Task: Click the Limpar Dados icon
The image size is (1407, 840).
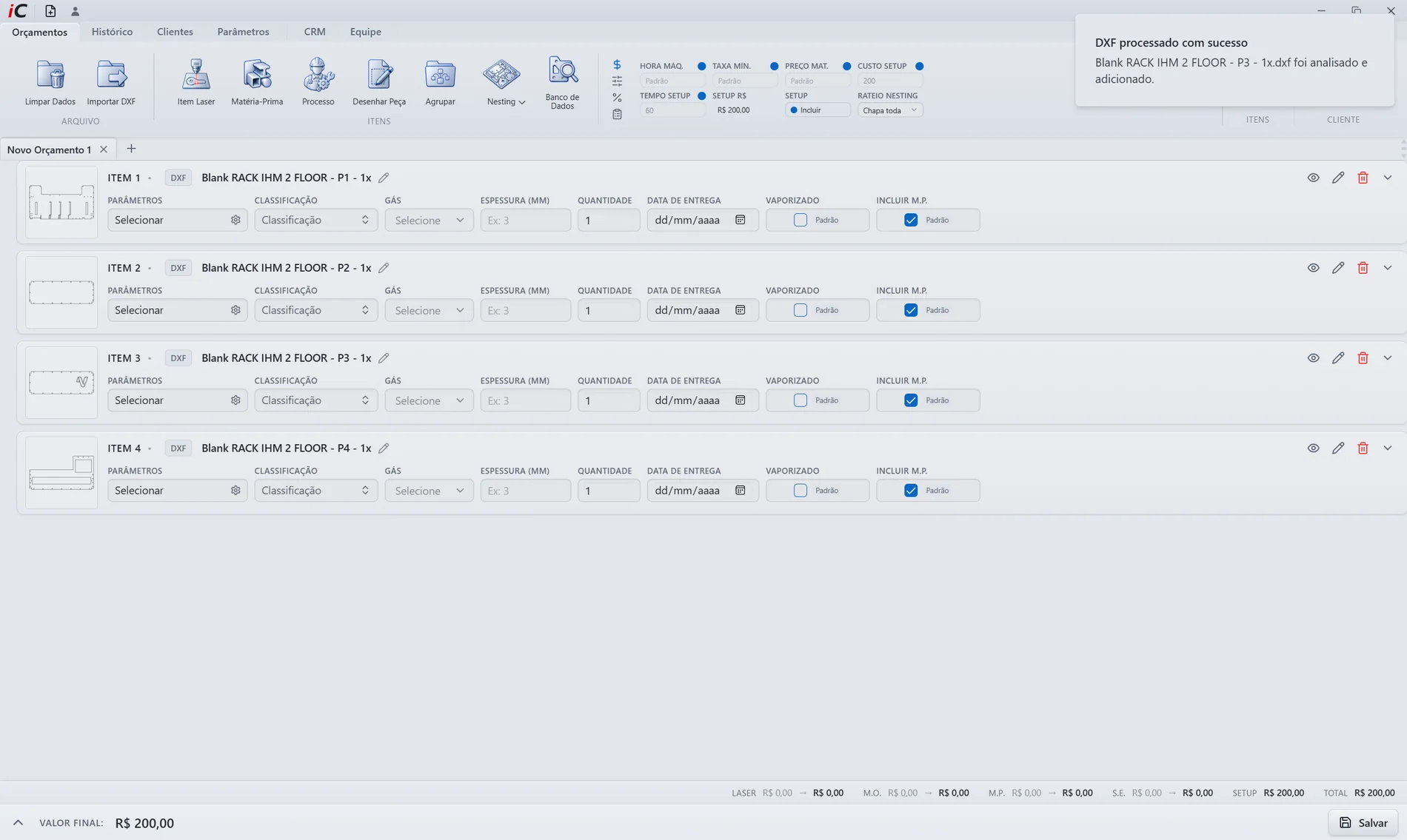Action: [50, 75]
